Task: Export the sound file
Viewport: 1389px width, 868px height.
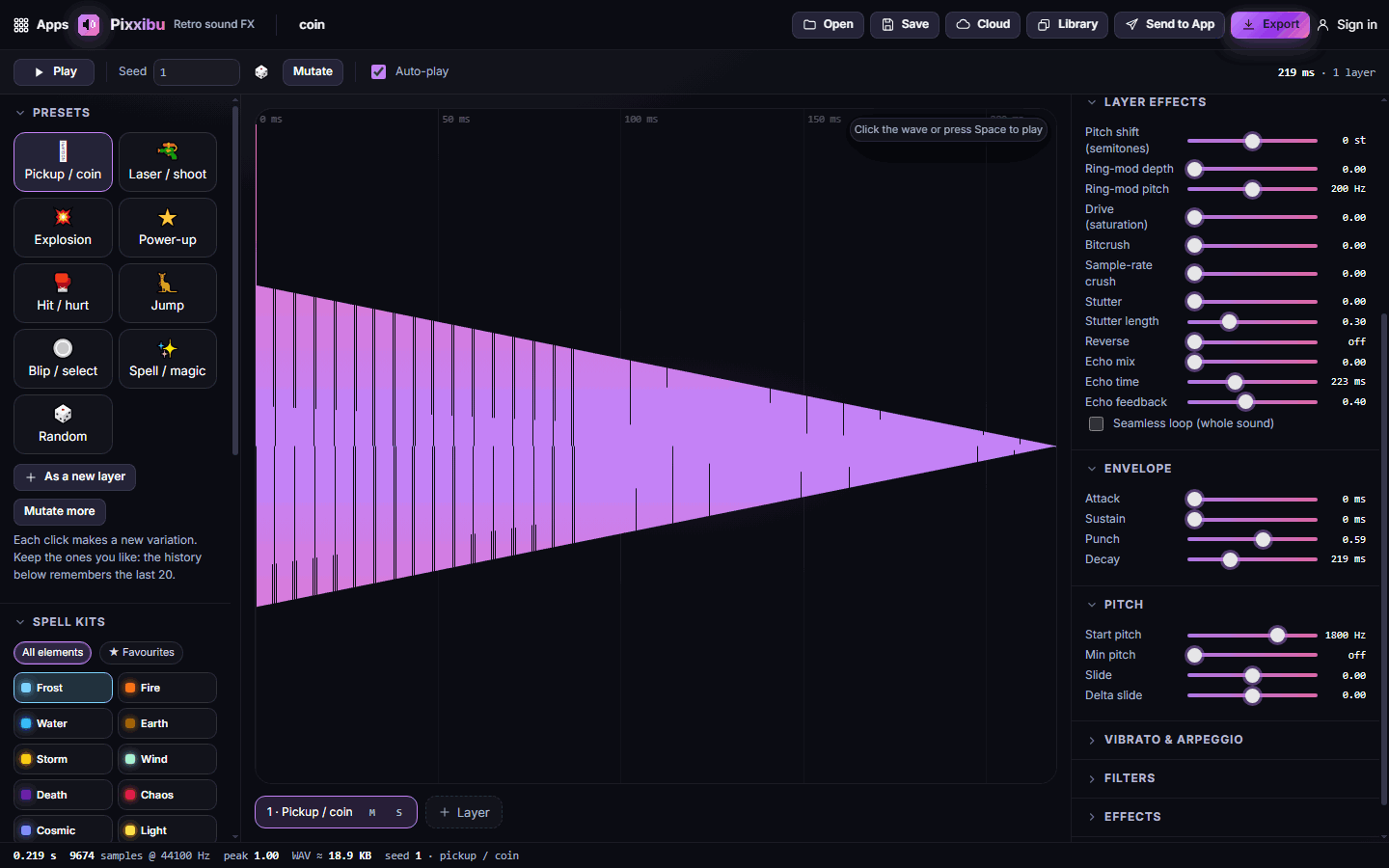Action: pos(1270,25)
